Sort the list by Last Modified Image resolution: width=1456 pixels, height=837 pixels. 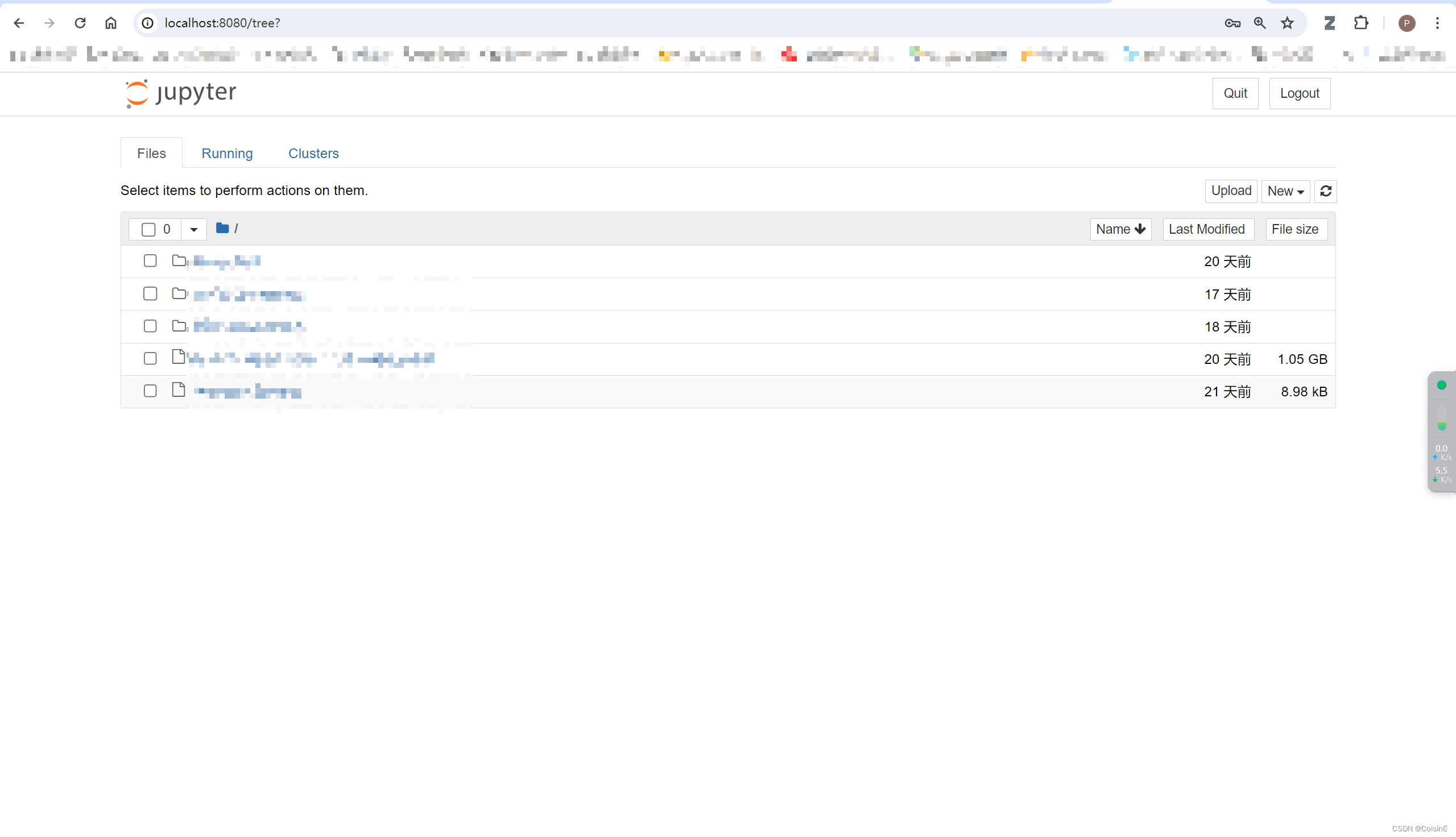pyautogui.click(x=1207, y=229)
